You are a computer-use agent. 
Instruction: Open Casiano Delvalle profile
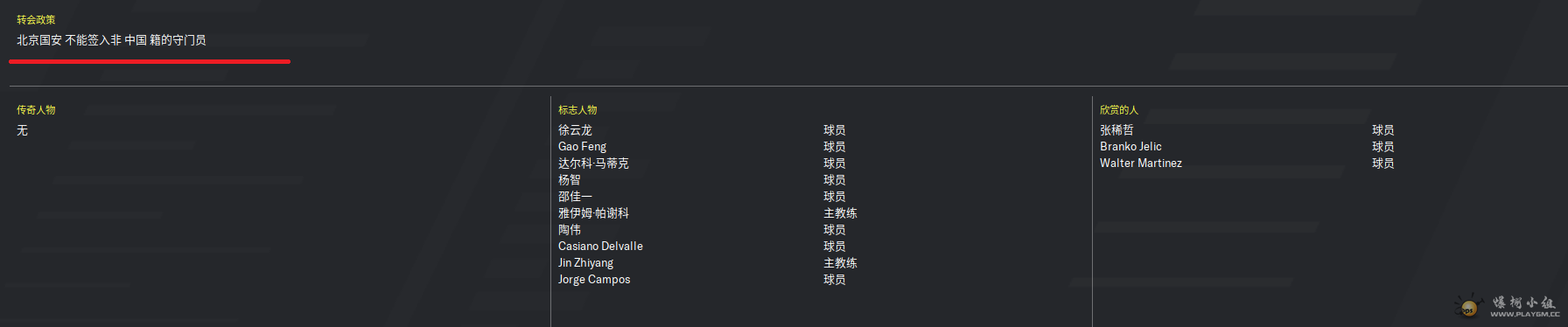click(600, 247)
